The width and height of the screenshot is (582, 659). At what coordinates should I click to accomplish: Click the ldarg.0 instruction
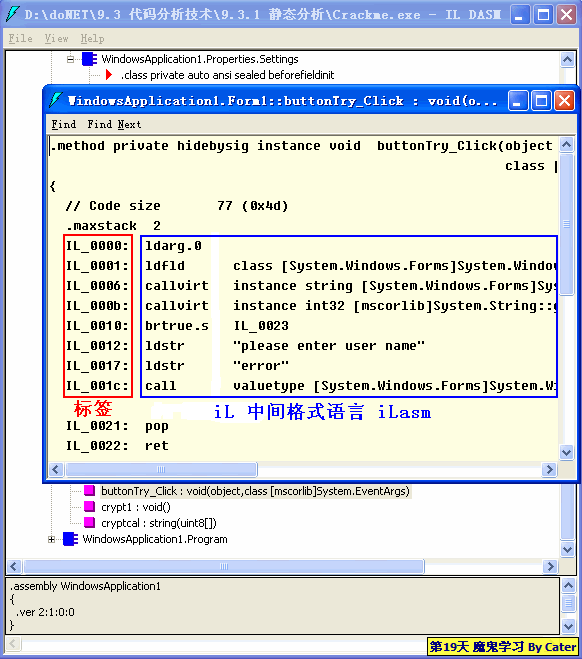click(173, 246)
